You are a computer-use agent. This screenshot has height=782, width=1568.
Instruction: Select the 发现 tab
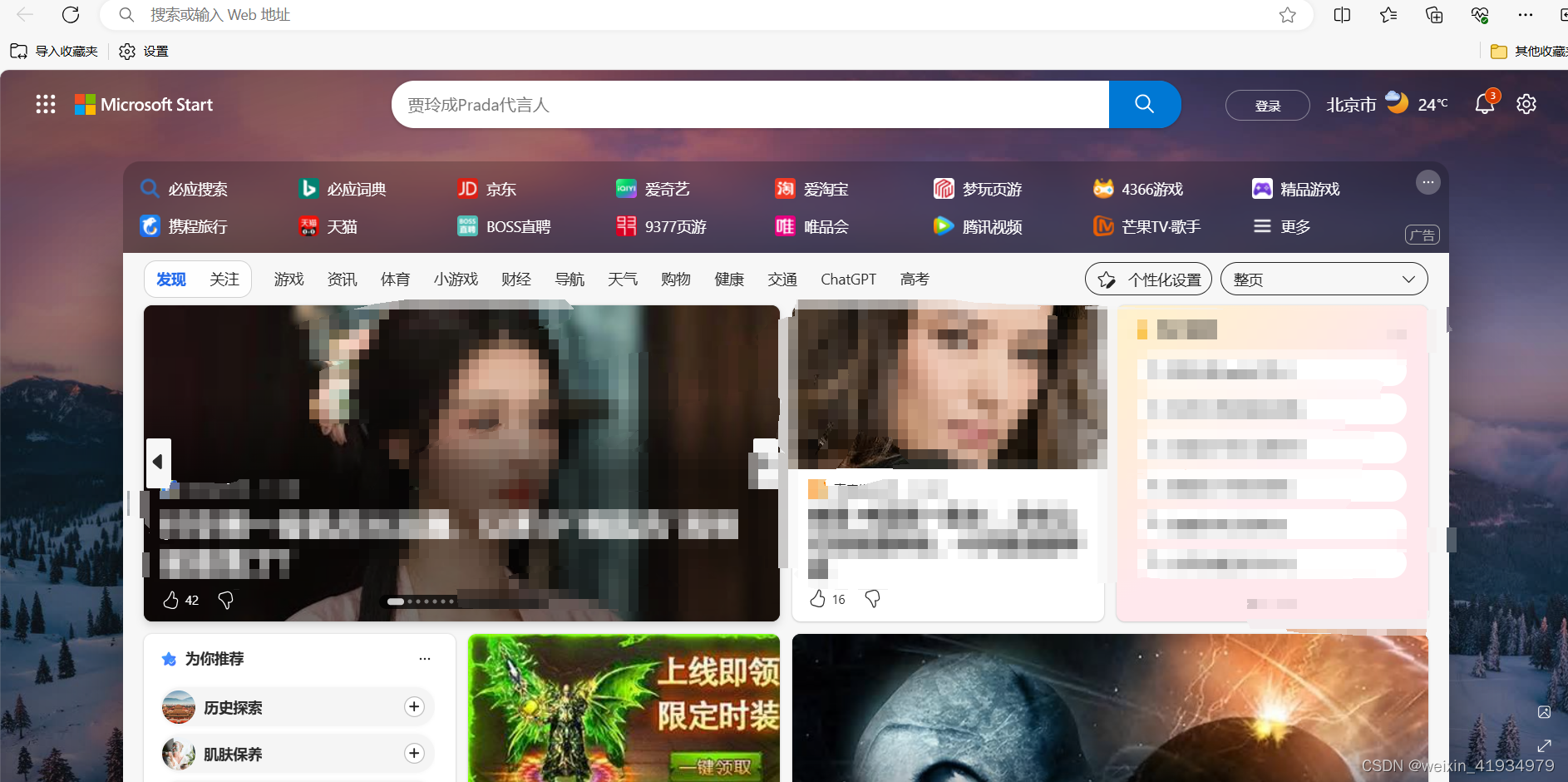tap(171, 280)
